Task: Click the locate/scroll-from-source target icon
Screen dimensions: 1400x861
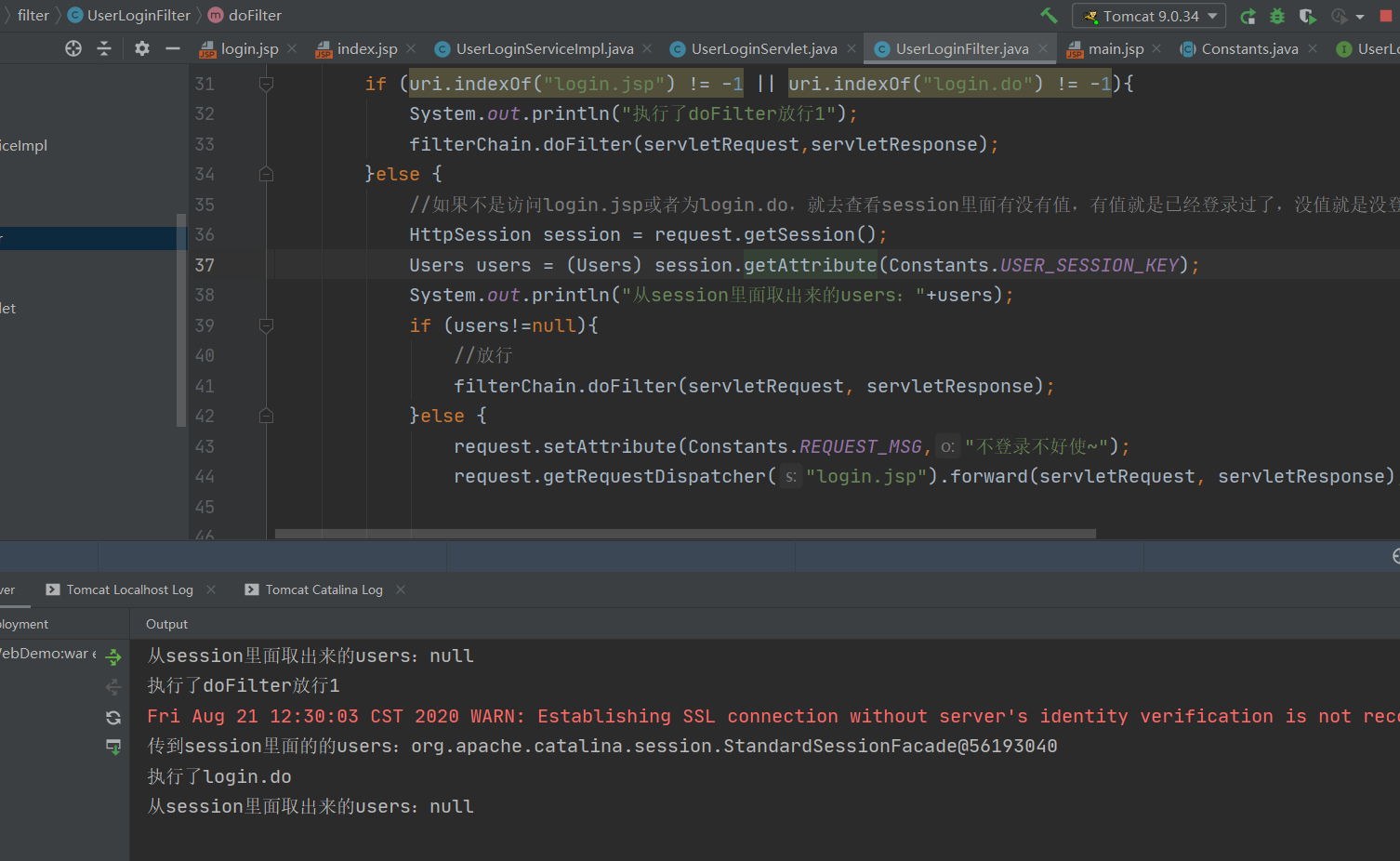Action: 73,48
